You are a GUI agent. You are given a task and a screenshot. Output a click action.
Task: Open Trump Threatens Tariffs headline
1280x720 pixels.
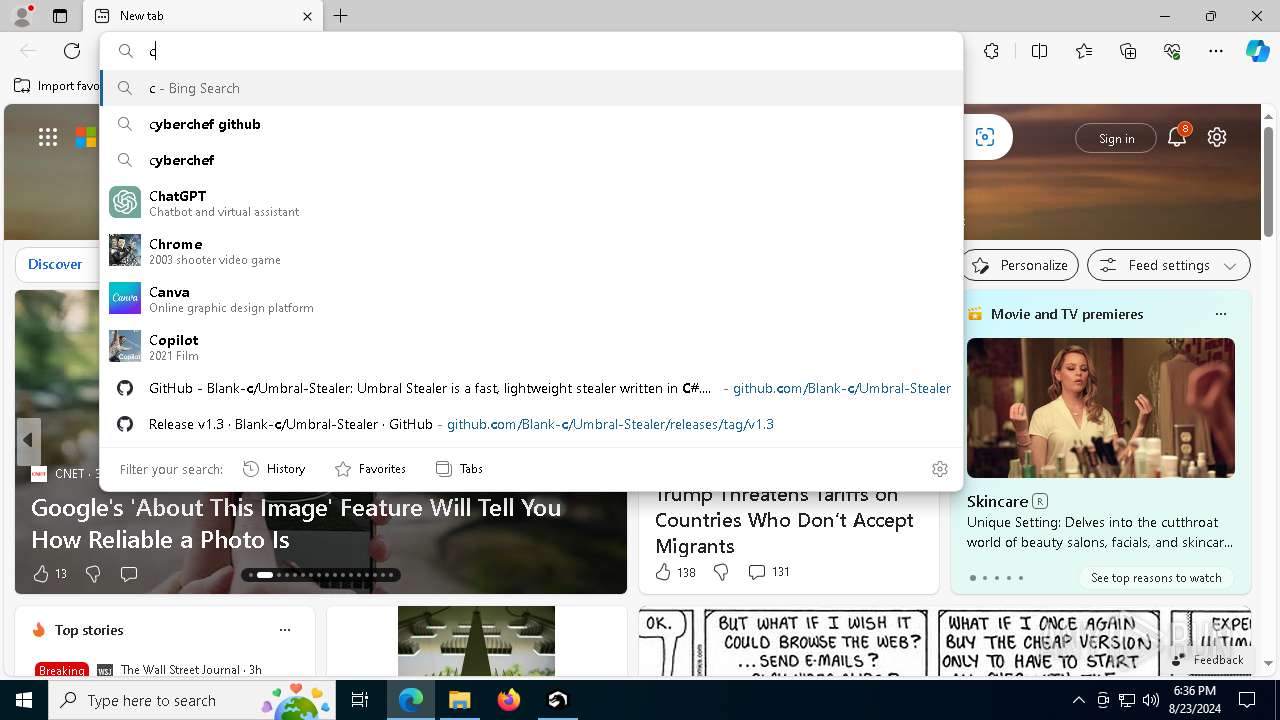tap(784, 521)
